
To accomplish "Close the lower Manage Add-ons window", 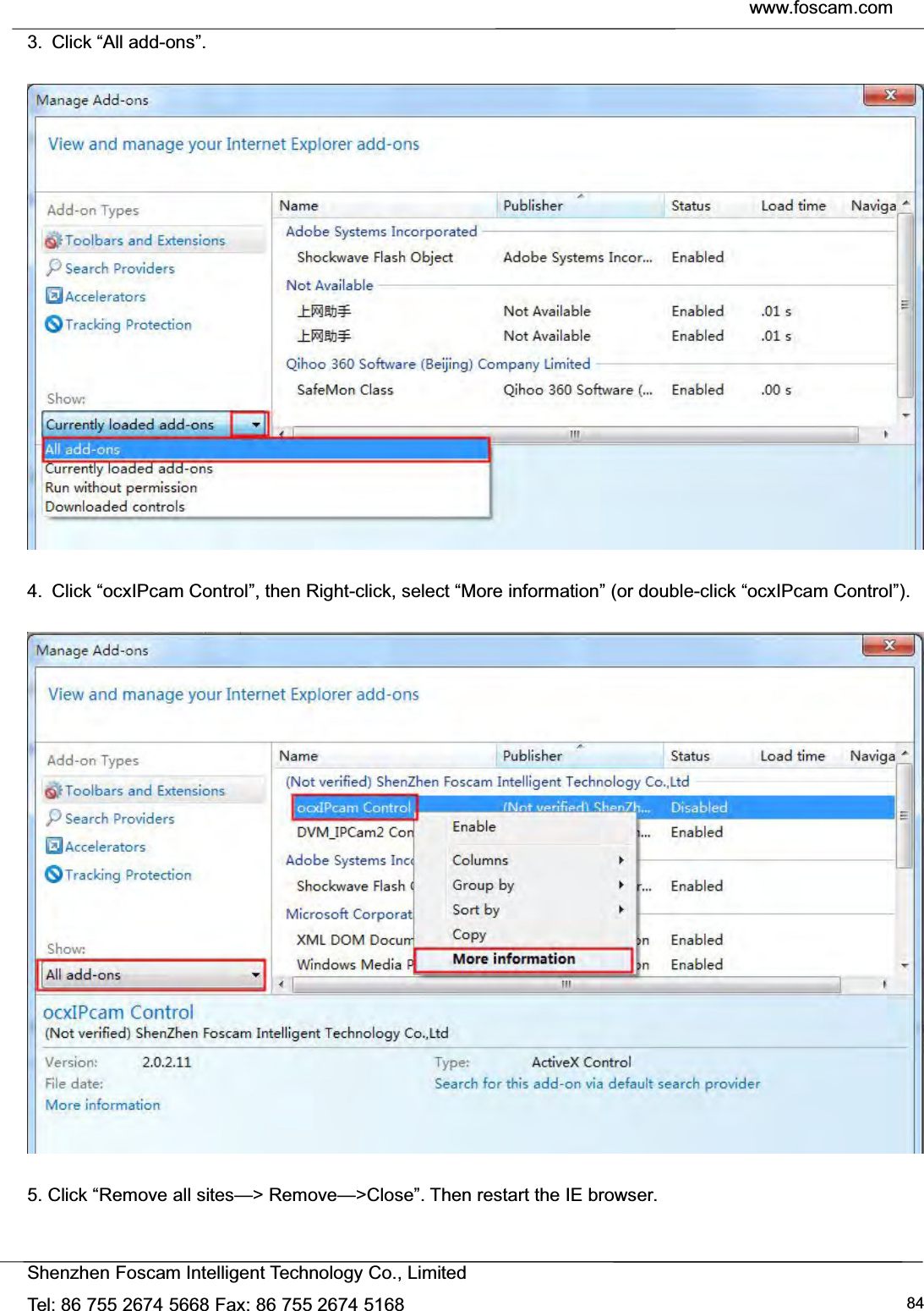I will [888, 645].
